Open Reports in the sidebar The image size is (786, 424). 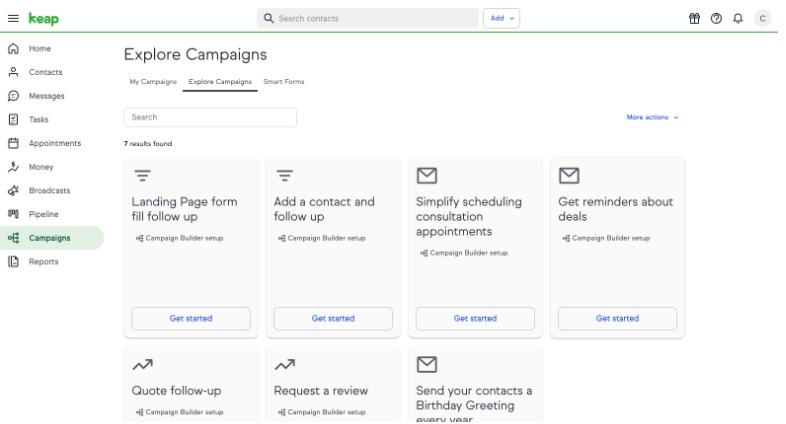click(x=43, y=262)
